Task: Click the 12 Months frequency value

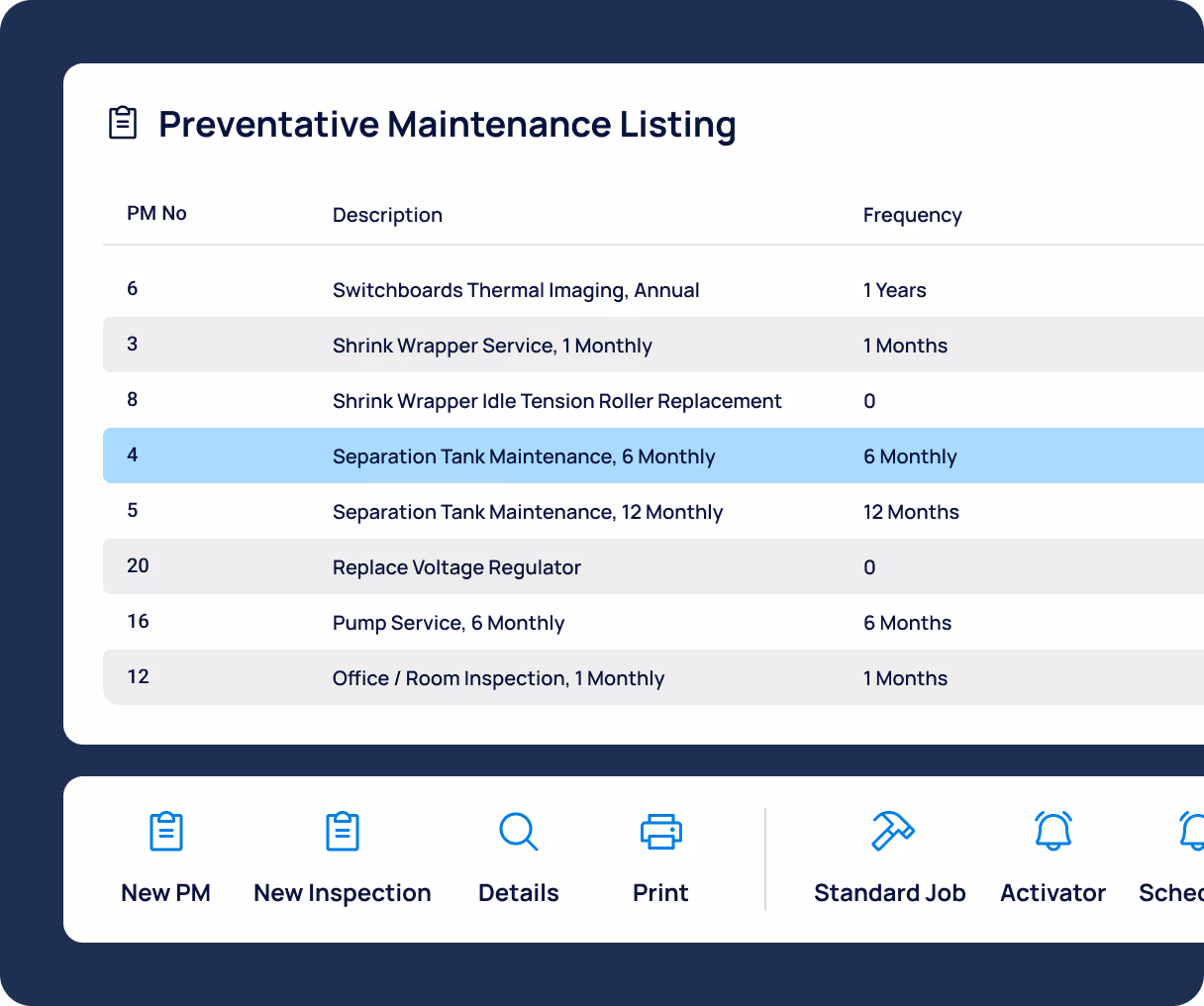Action: pyautogui.click(x=911, y=512)
